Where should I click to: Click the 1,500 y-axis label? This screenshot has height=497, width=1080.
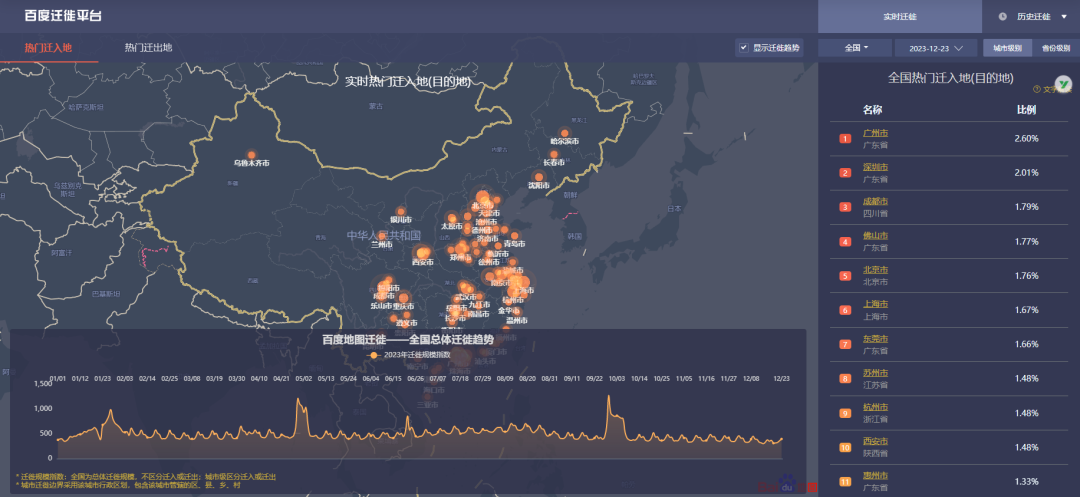(43, 383)
